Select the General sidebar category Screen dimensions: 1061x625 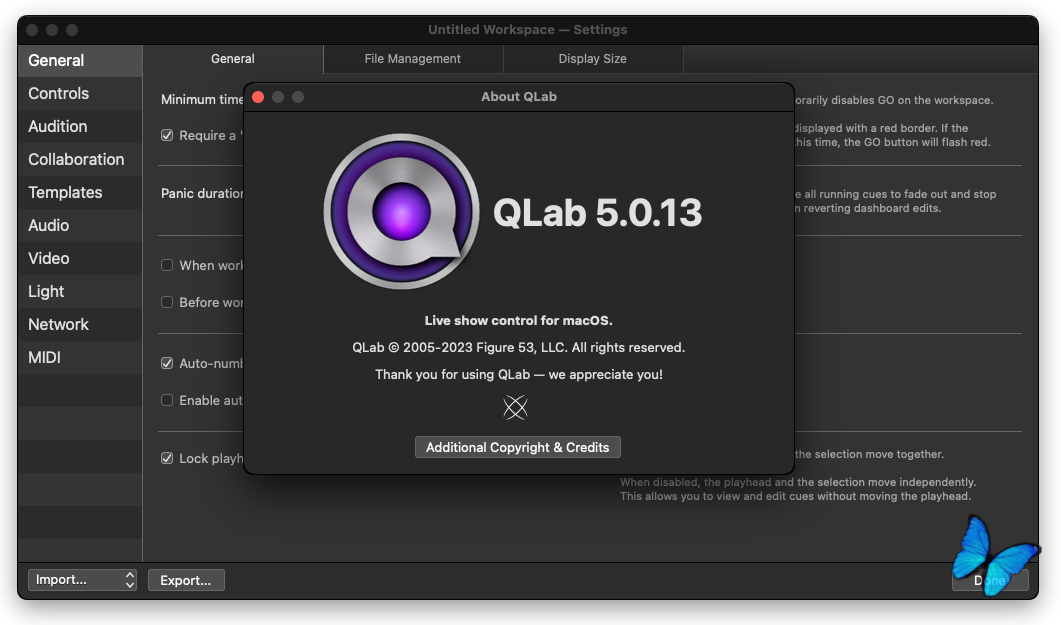[x=80, y=60]
